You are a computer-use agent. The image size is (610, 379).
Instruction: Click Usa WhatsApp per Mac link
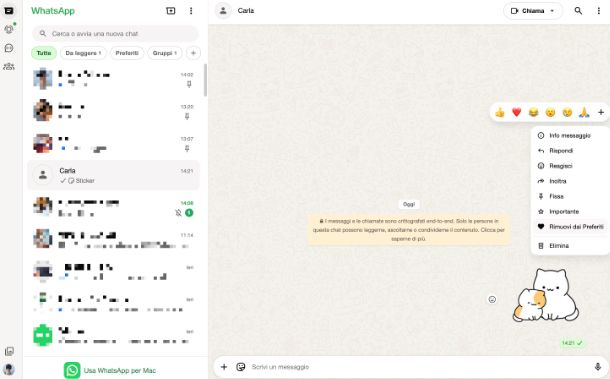tap(120, 370)
